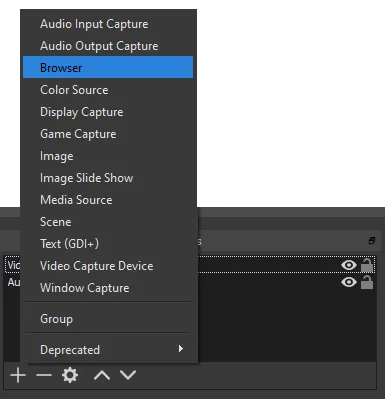This screenshot has width=385, height=399.
Task: Move source up with up arrow
Action: 102,375
